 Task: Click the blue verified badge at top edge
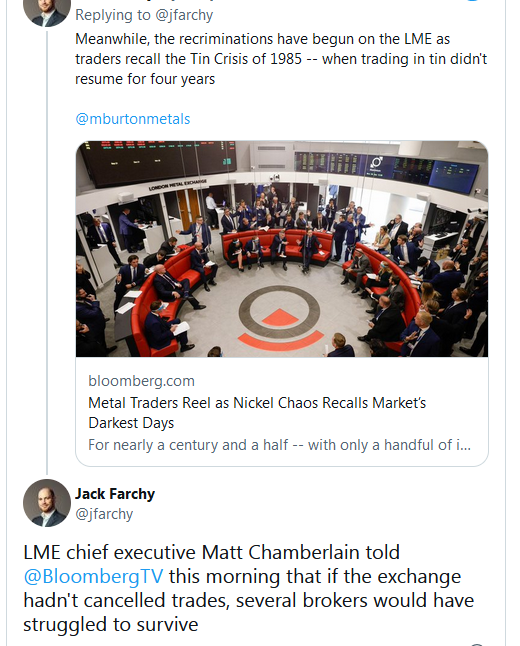472,1
